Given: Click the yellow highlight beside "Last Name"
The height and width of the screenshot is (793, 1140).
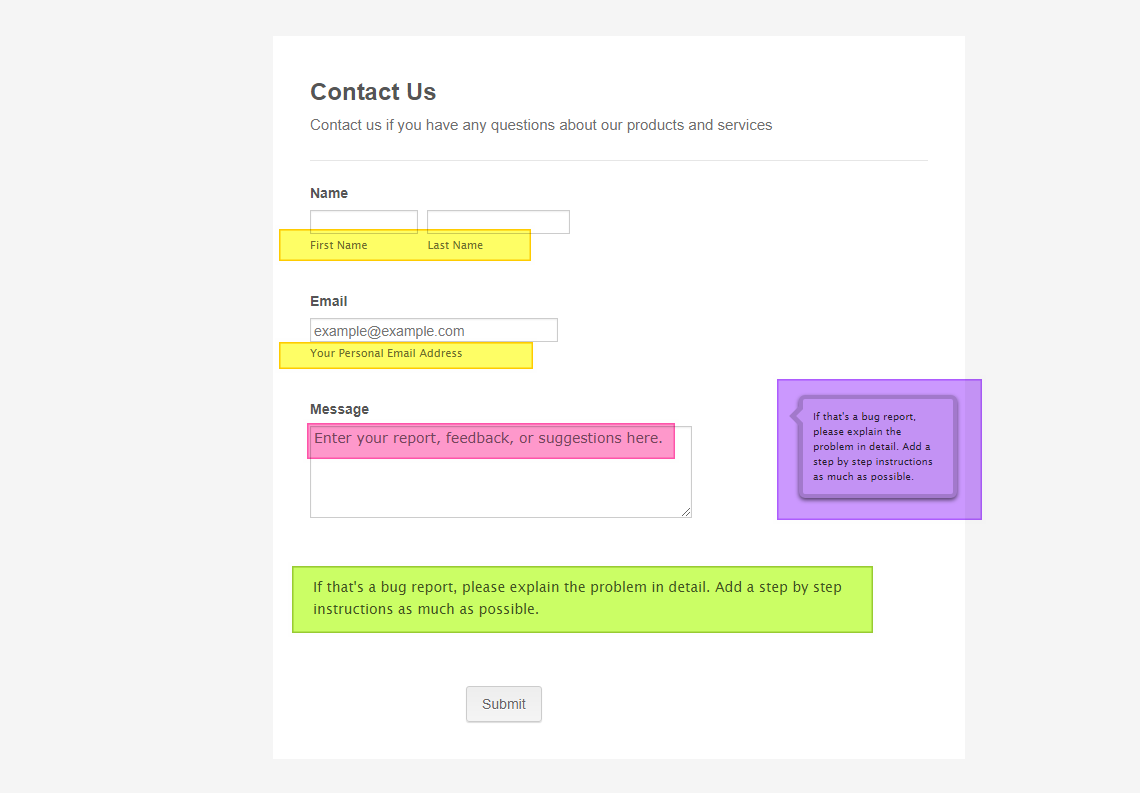Looking at the screenshot, I should (x=508, y=245).
